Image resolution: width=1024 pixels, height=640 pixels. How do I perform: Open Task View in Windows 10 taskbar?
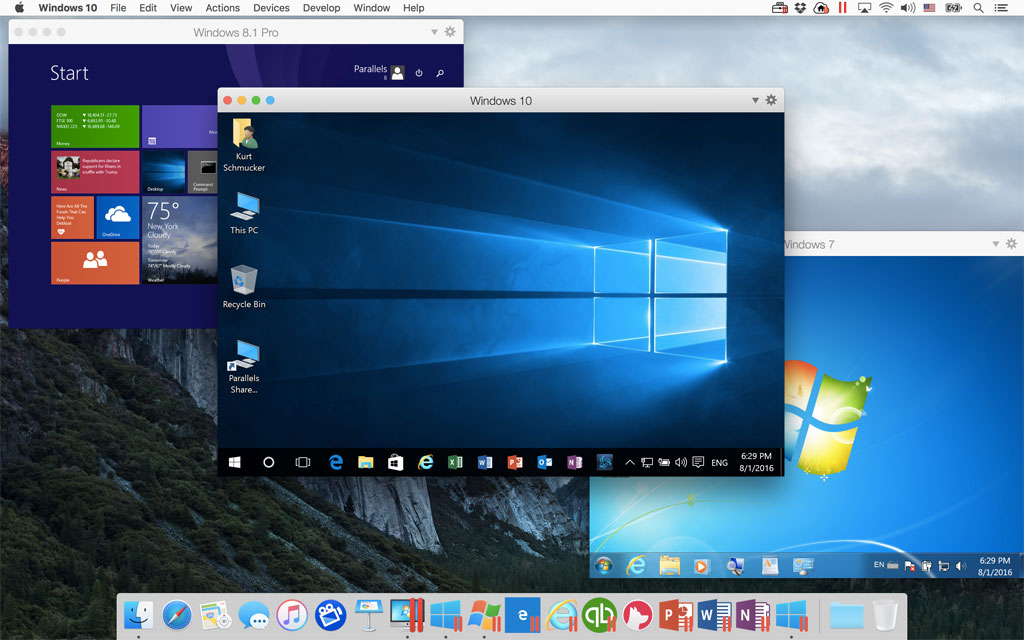(302, 462)
